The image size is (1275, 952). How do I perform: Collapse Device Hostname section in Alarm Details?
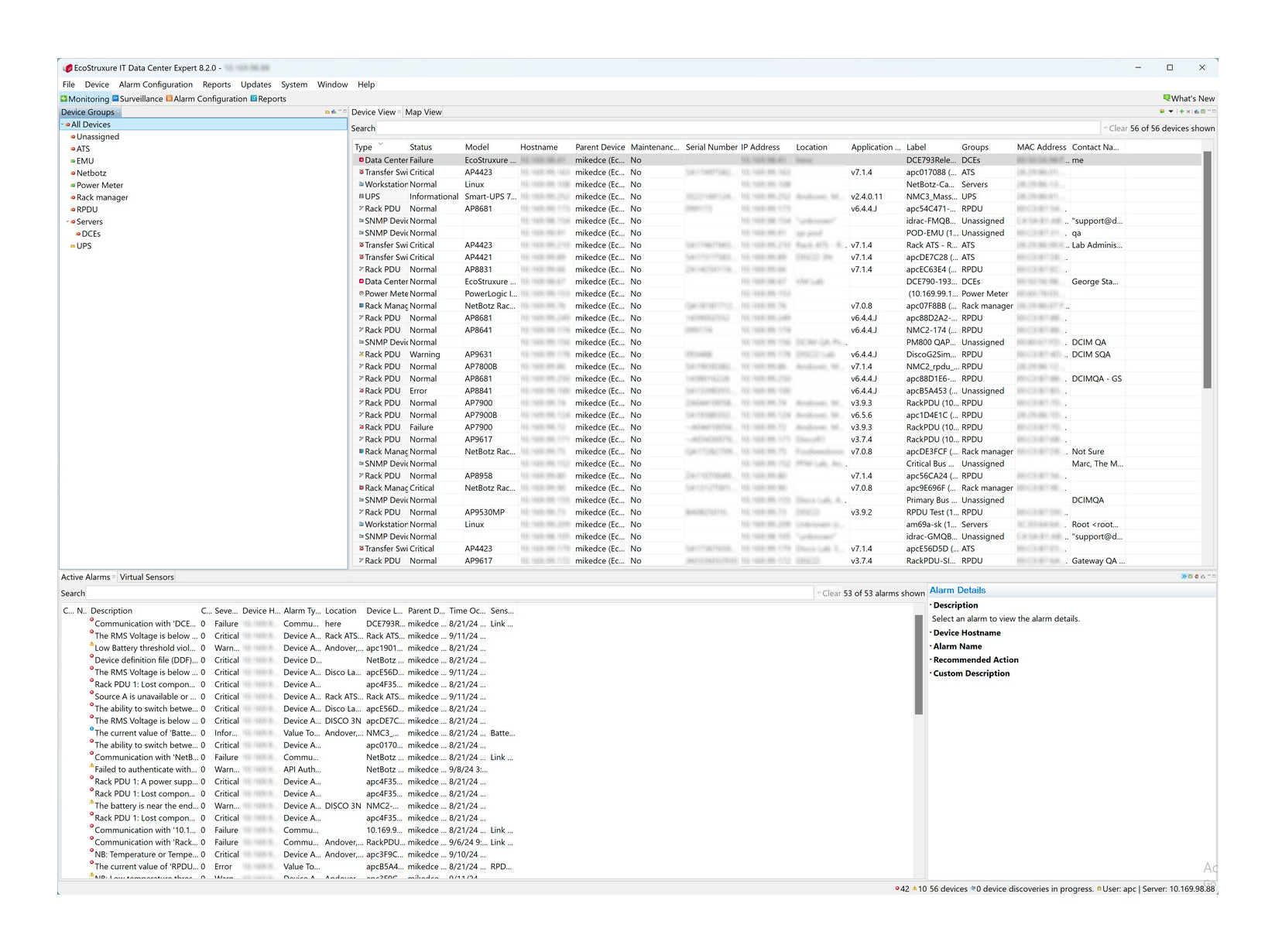pos(931,633)
